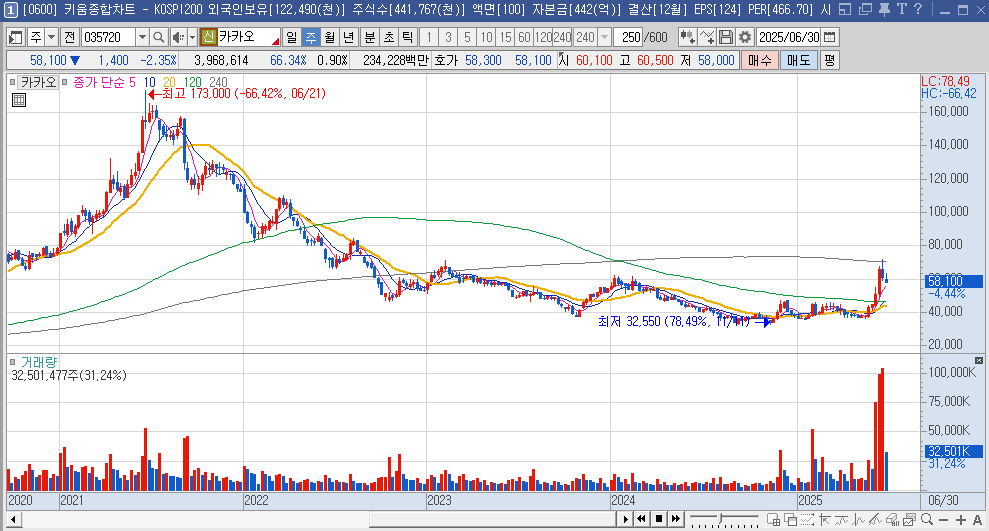The height and width of the screenshot is (531, 989).
Task: Click moving average 20 legend label
Action: pos(169,82)
